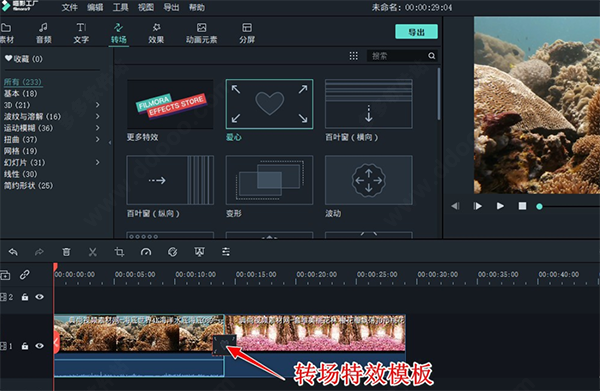Collapse the category sidebar arrow
Image resolution: width=600 pixels, height=391 pixels.
[x=110, y=142]
